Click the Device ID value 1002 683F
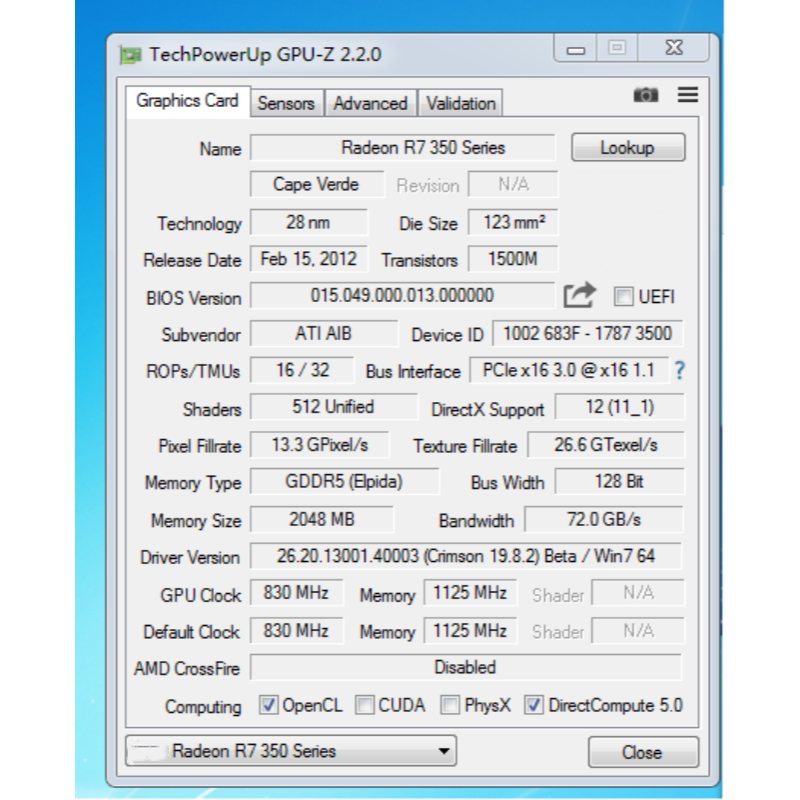Viewport: 800px width, 800px height. [587, 334]
